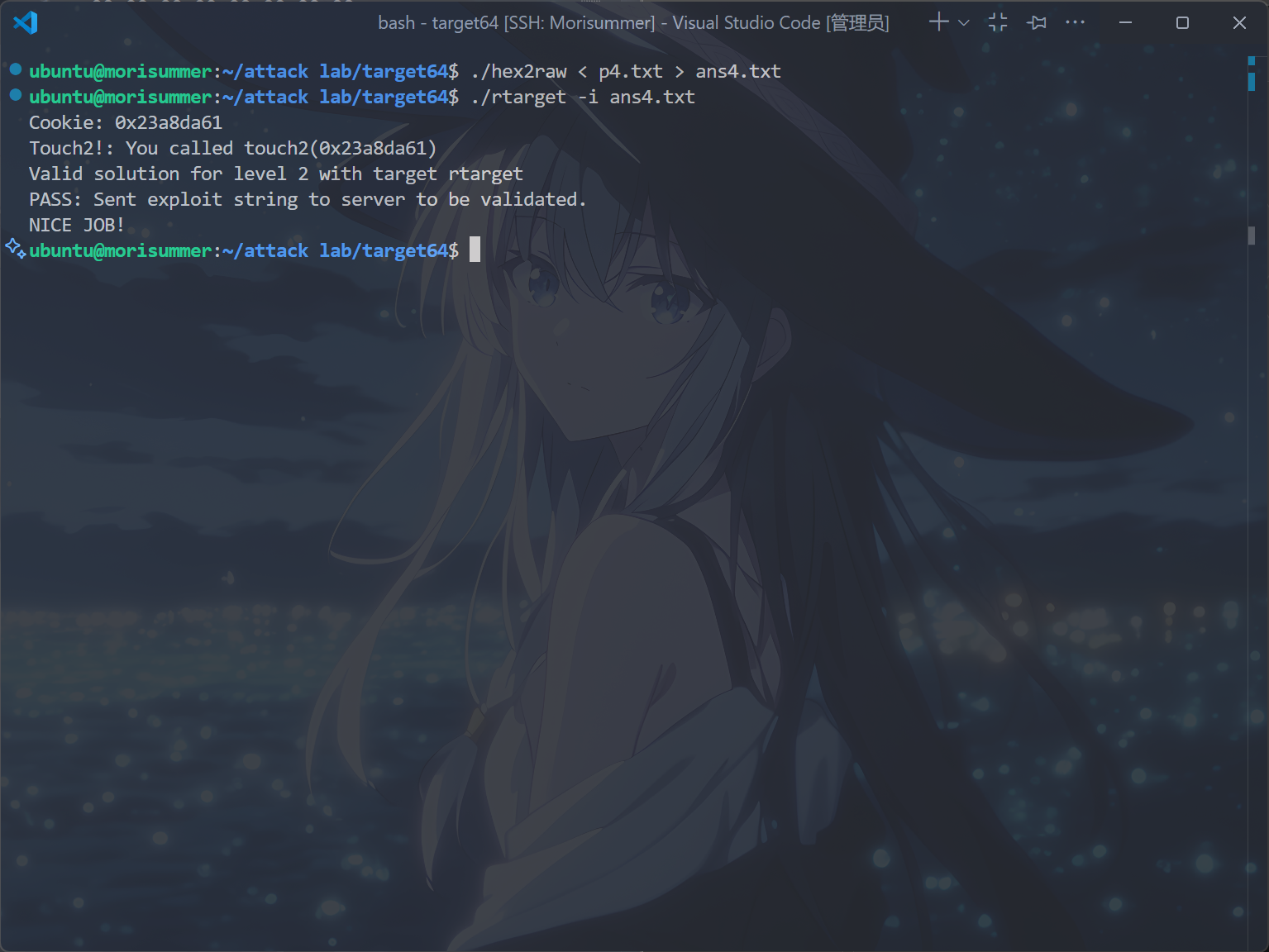Screen dimensions: 1269x952
Task: Expand the terminal launch profile chevron
Action: click(x=963, y=23)
